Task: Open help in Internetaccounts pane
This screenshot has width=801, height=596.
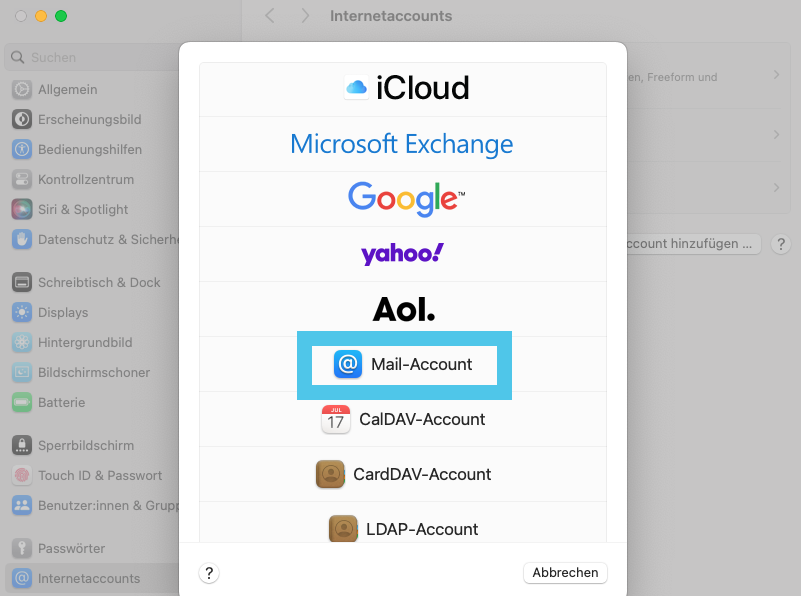Action: tap(781, 244)
